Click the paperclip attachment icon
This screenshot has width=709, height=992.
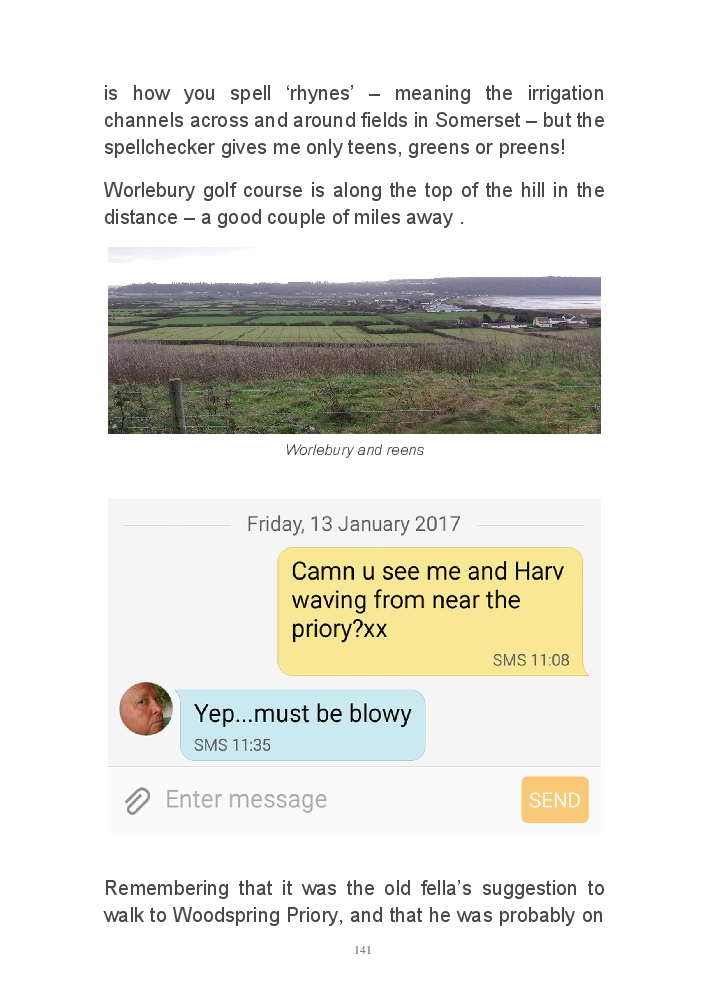(137, 800)
